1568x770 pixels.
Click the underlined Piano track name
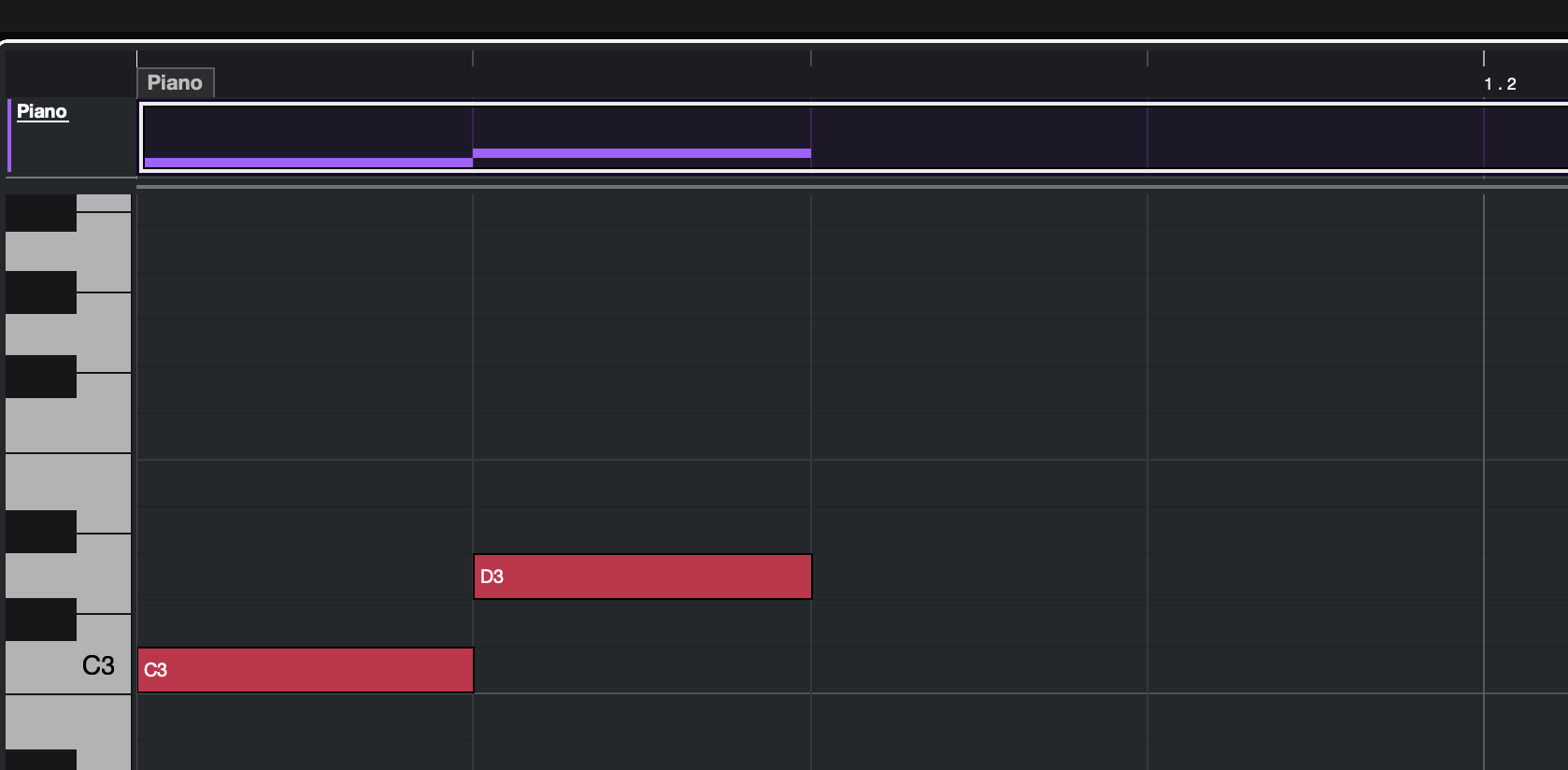[x=42, y=111]
